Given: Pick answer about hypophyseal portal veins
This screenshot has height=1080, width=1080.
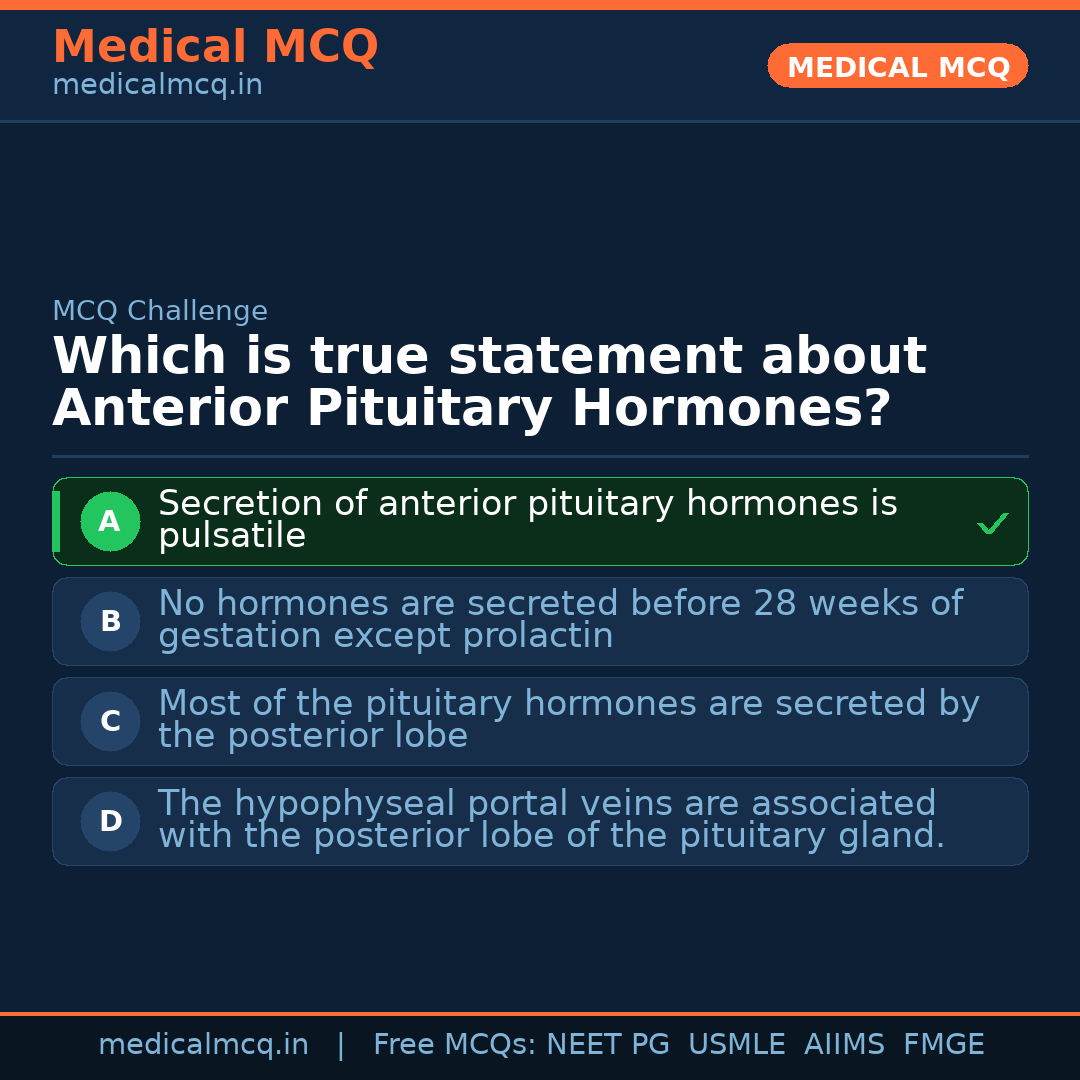Looking at the screenshot, I should point(550,820).
